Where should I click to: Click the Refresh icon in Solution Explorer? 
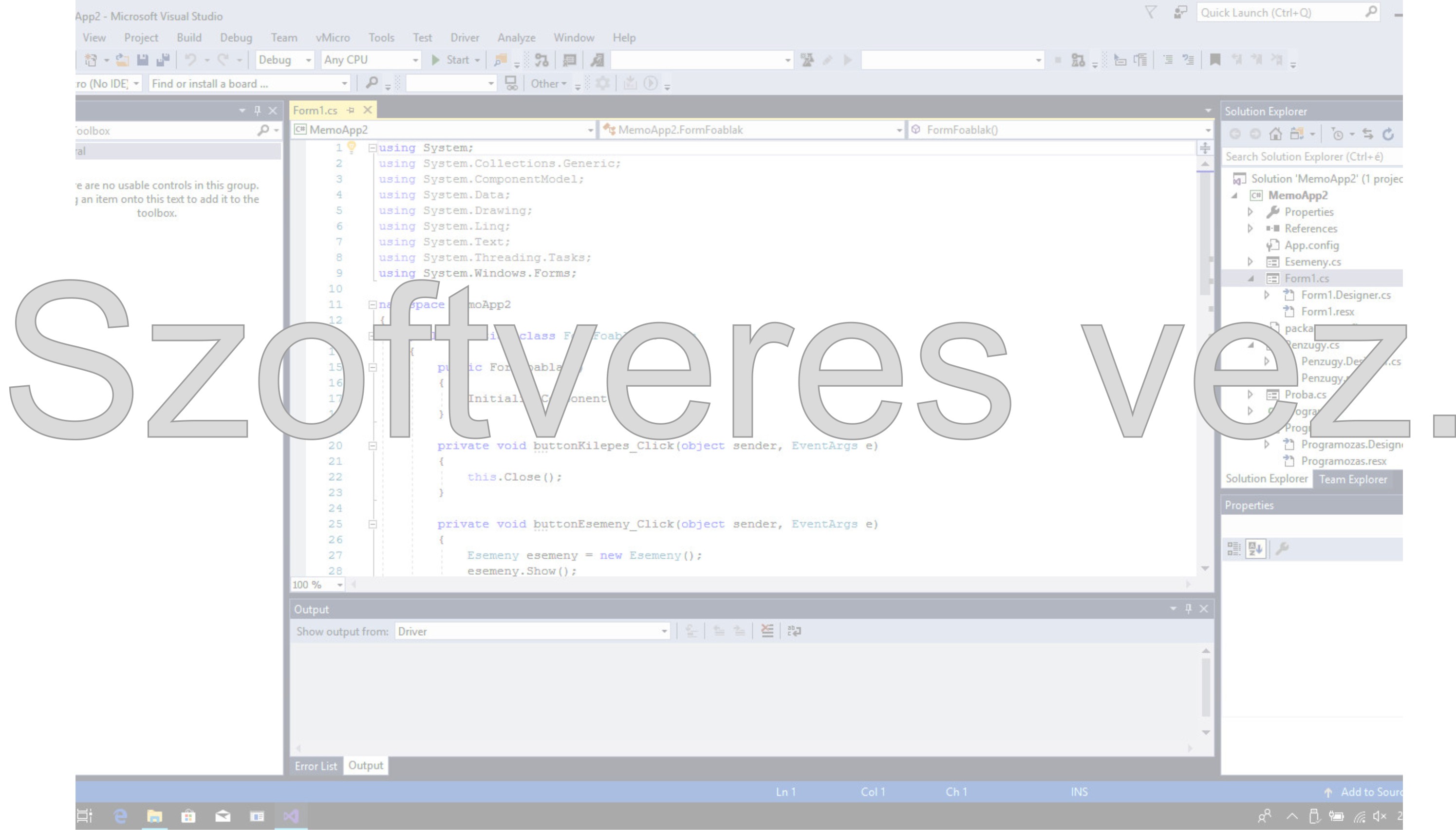[x=1388, y=134]
